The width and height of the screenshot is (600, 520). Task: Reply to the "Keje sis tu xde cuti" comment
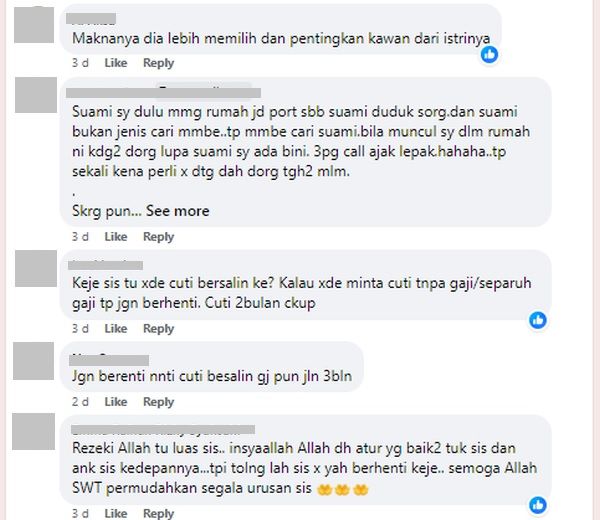point(158,329)
